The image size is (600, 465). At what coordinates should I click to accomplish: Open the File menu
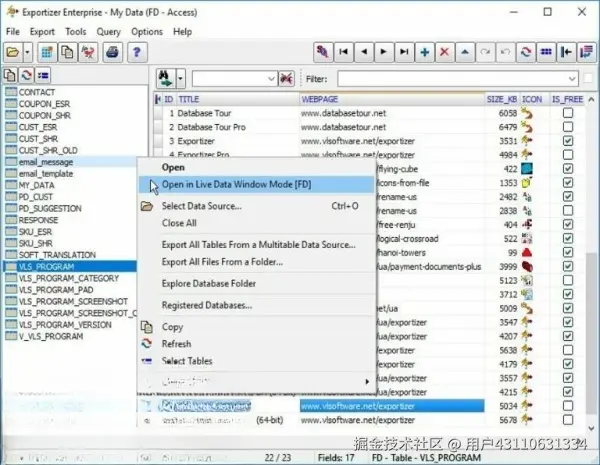coord(13,32)
